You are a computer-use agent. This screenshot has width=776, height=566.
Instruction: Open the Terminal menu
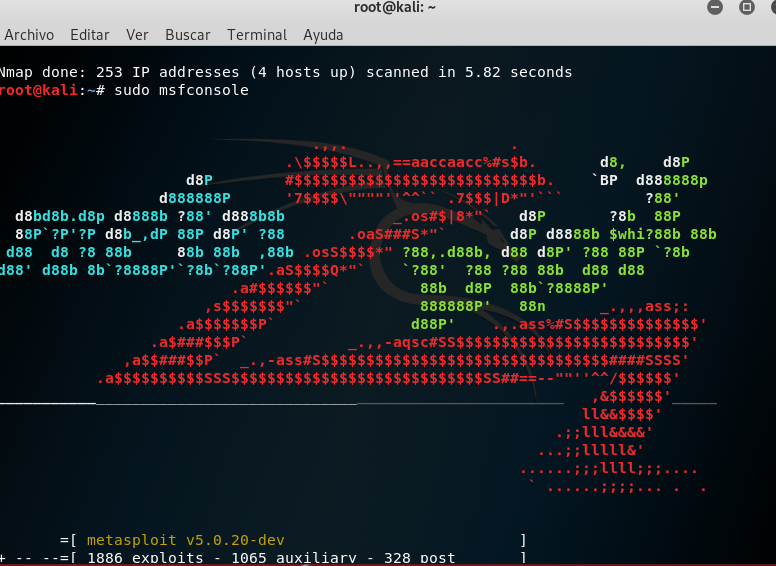click(257, 35)
